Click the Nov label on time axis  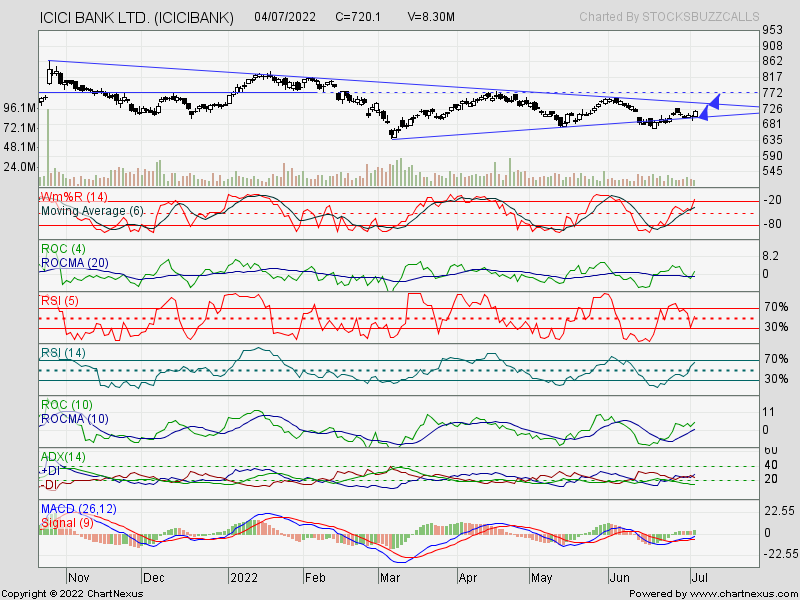(x=78, y=578)
